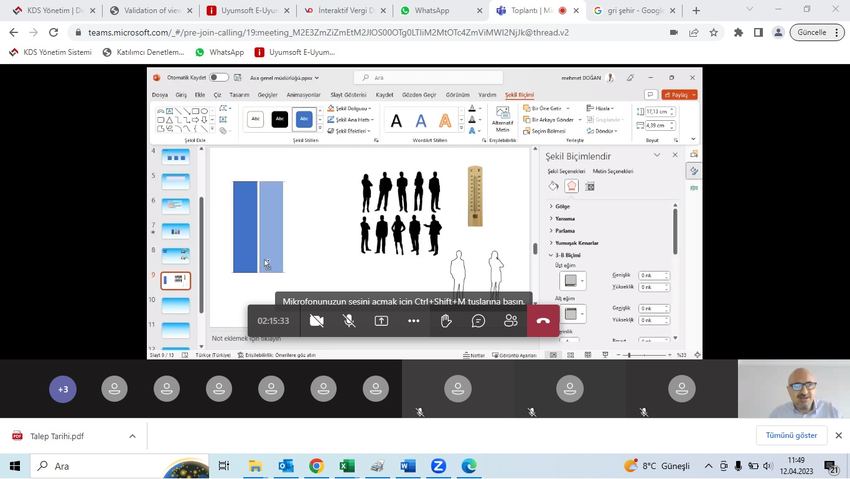850x479 pixels.
Task: Open Excel from the Windows taskbar
Action: [x=346, y=466]
